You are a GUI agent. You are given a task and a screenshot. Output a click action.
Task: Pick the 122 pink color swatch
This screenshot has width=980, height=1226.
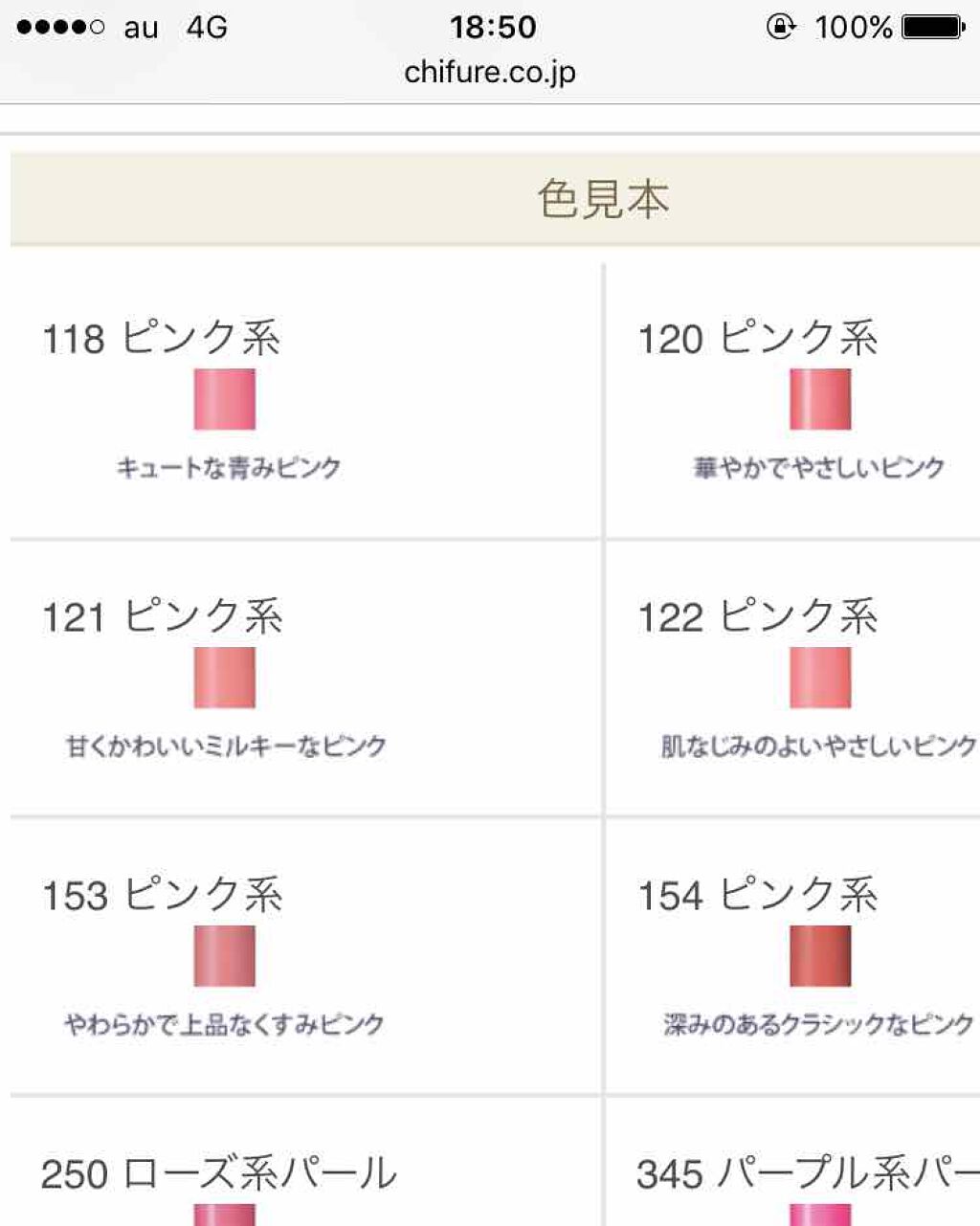tap(820, 678)
